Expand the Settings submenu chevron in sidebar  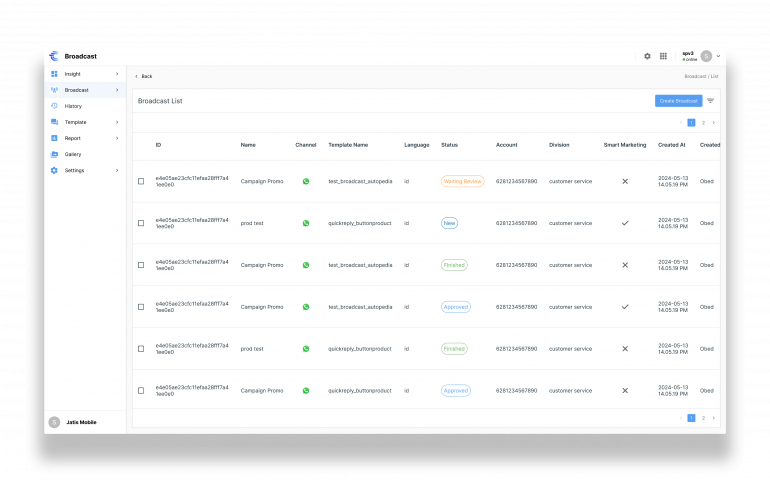point(116,170)
